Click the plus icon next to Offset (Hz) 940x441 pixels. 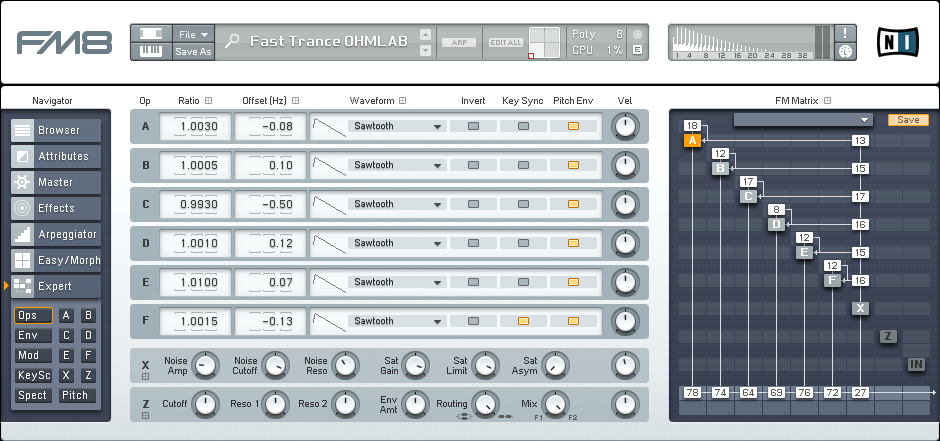coord(296,101)
